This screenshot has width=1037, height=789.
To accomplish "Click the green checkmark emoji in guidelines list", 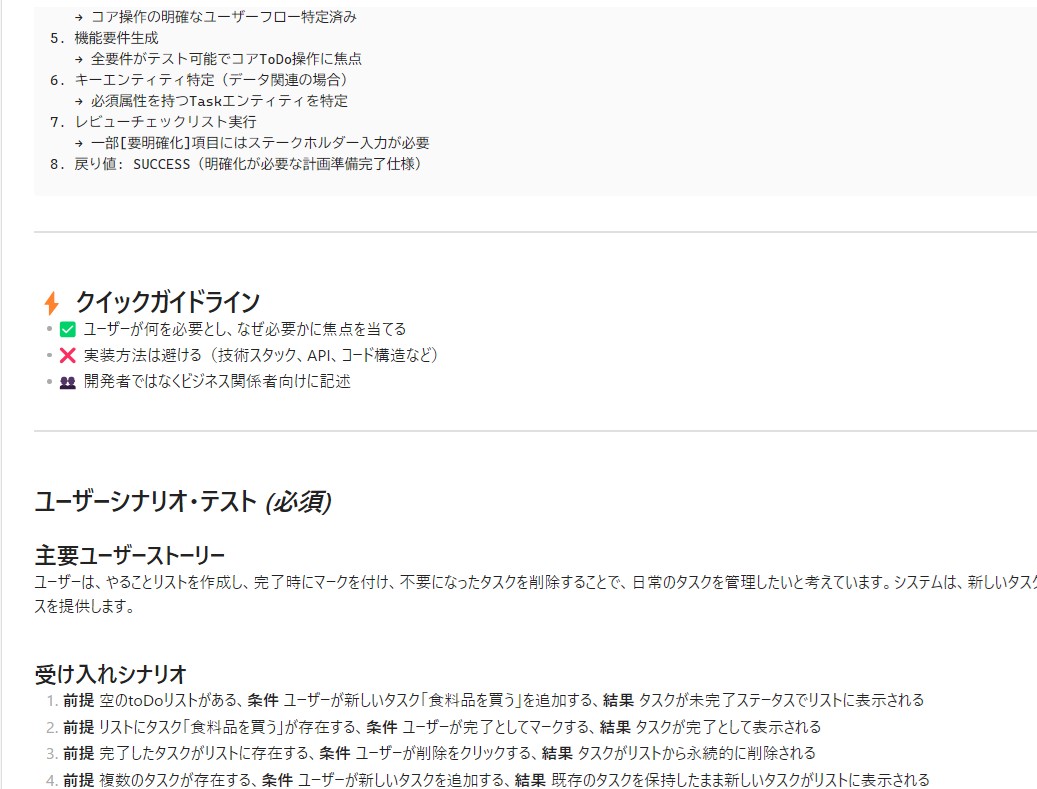I will coord(67,329).
